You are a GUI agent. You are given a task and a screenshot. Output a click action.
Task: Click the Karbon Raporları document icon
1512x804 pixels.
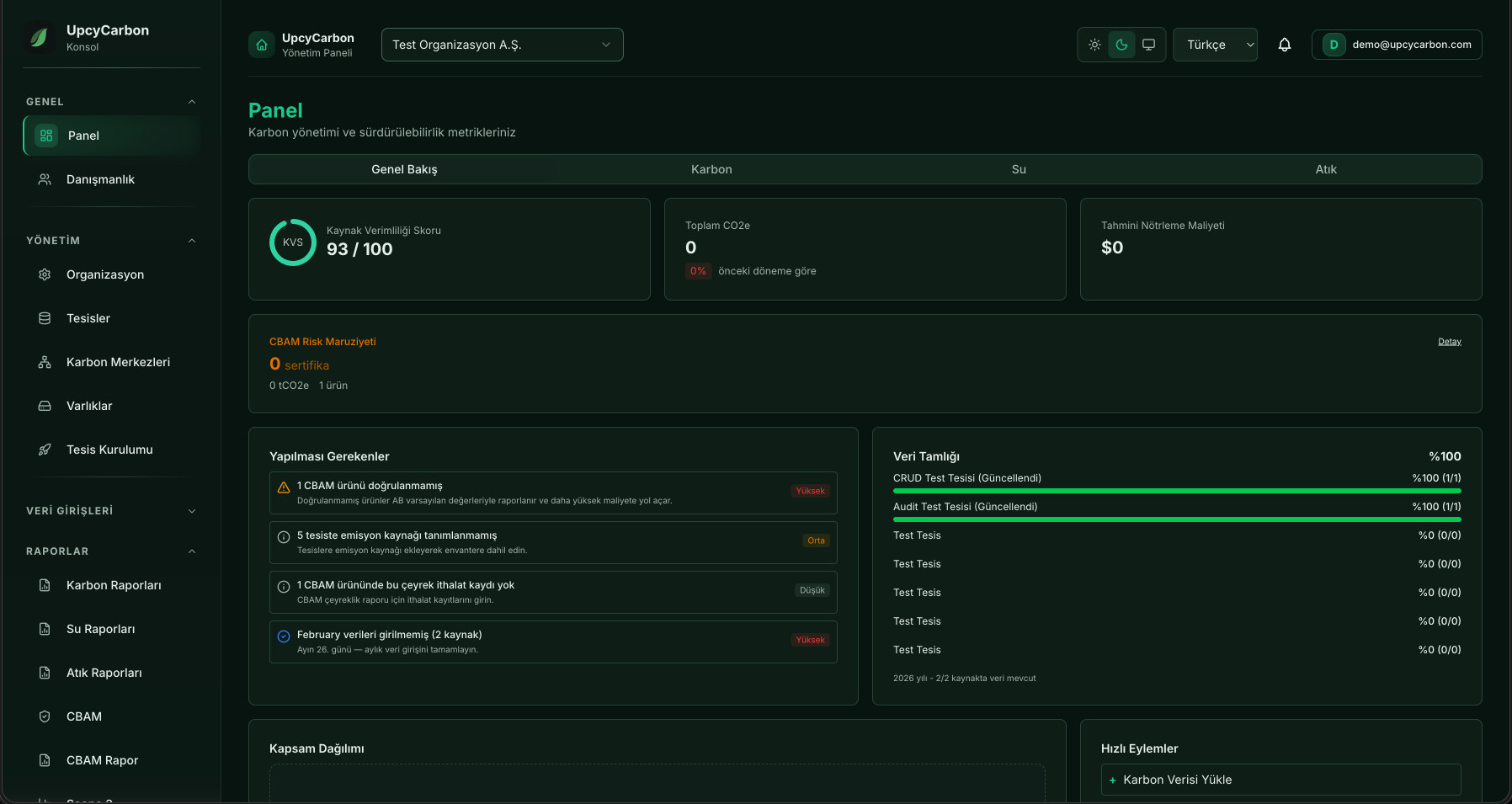pos(45,585)
